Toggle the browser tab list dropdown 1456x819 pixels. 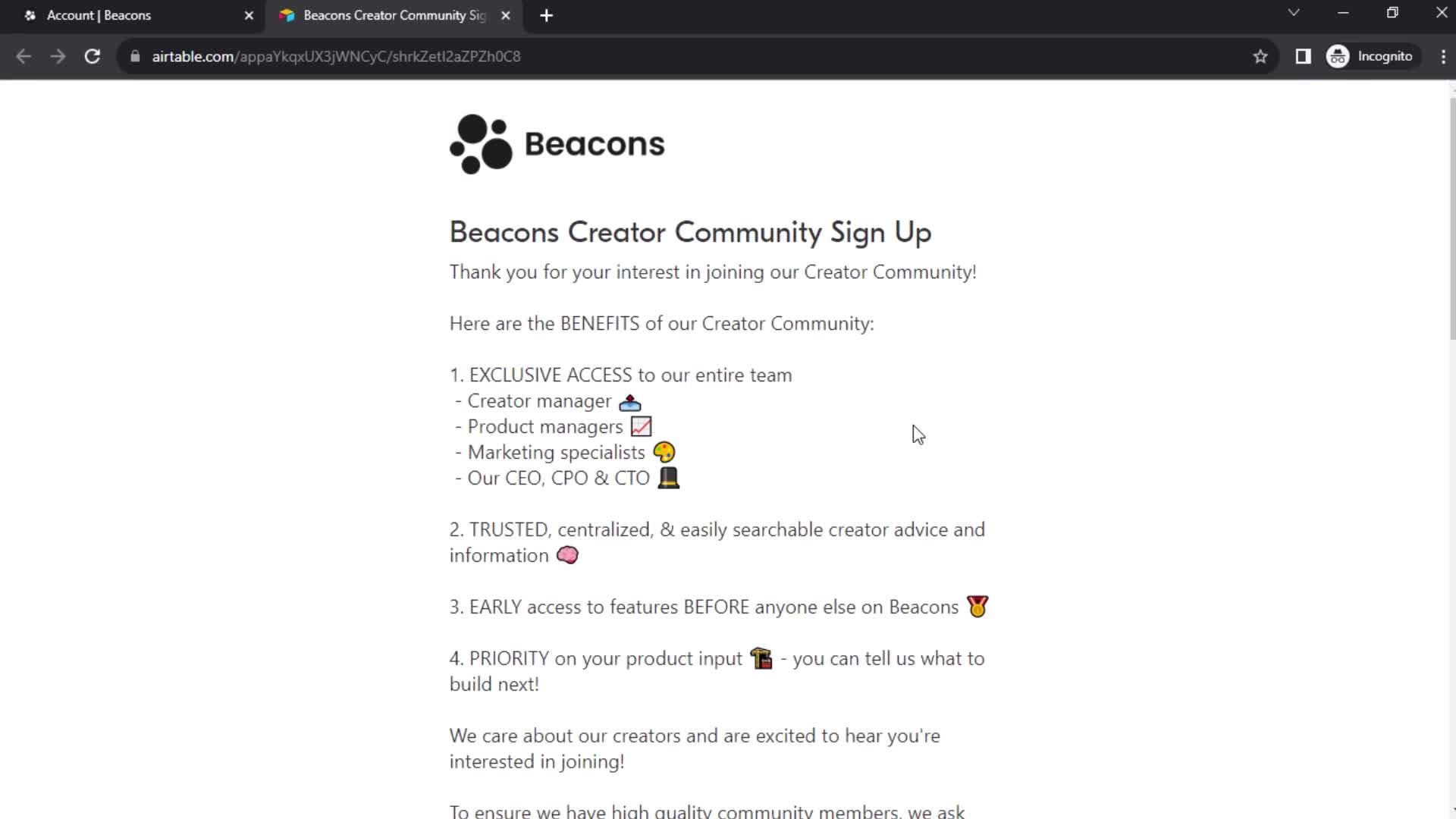tap(1293, 14)
